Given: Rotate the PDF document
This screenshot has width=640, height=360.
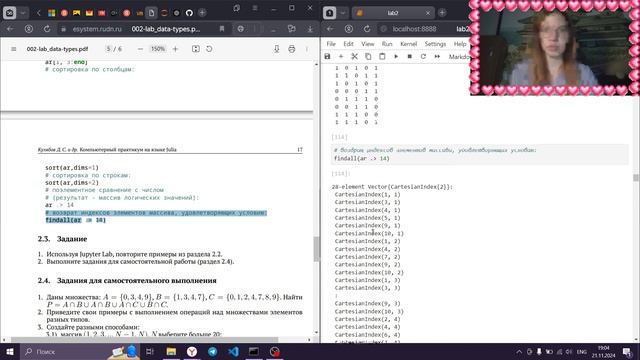Looking at the screenshot, I should point(209,49).
